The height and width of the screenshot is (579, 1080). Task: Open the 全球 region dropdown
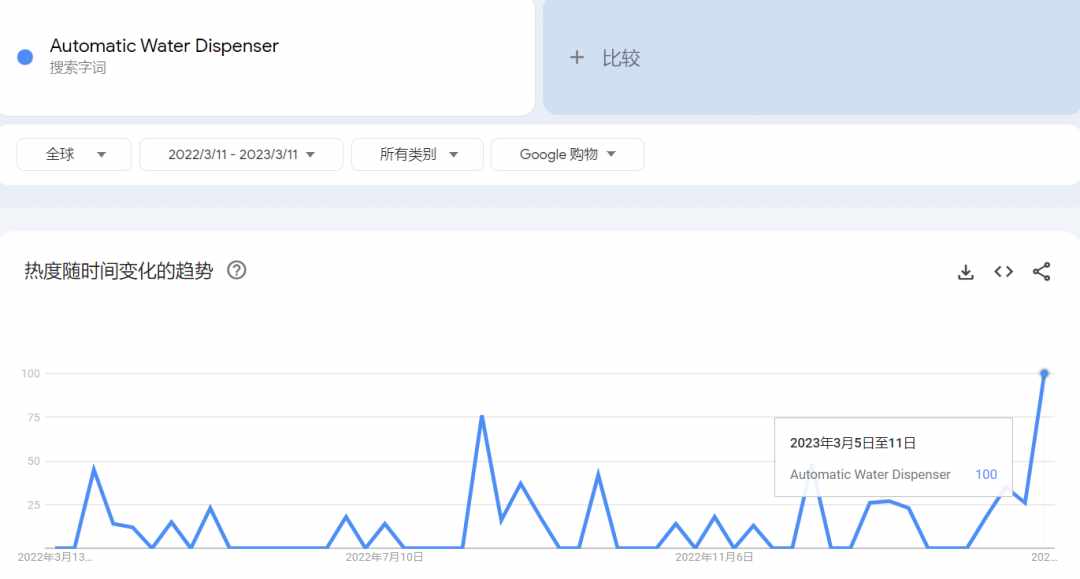(74, 154)
